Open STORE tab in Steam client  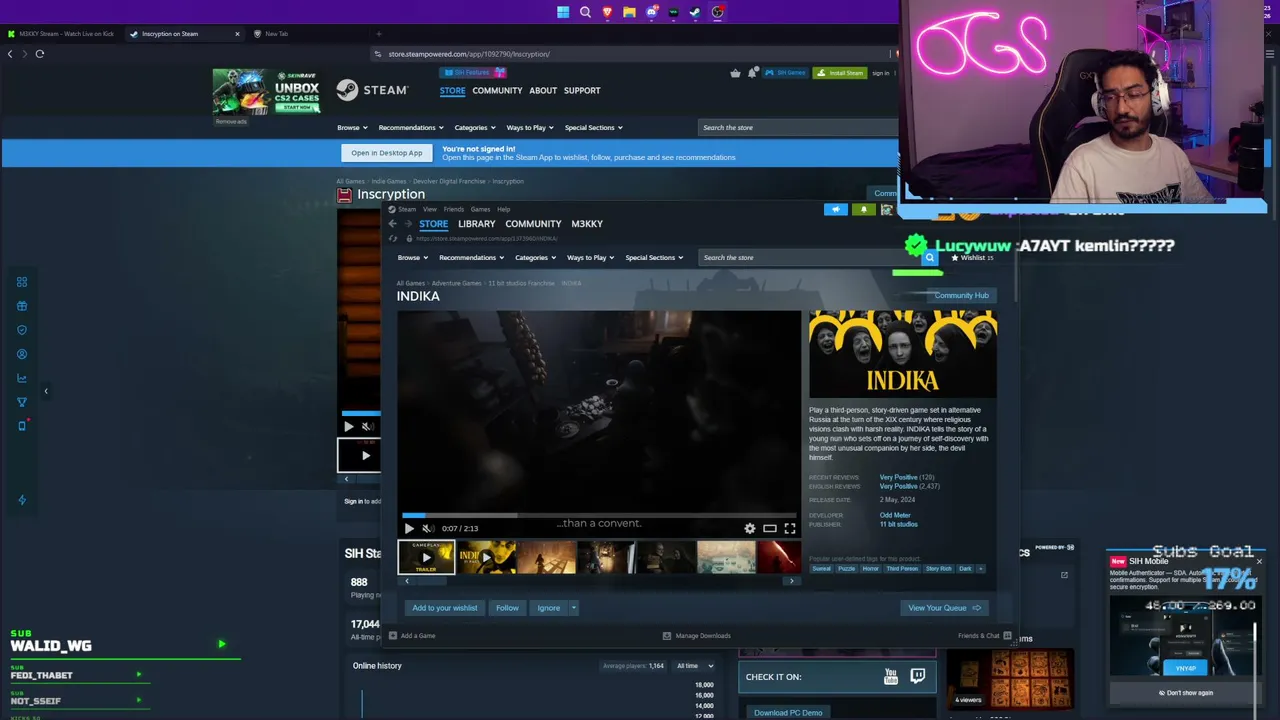[433, 224]
